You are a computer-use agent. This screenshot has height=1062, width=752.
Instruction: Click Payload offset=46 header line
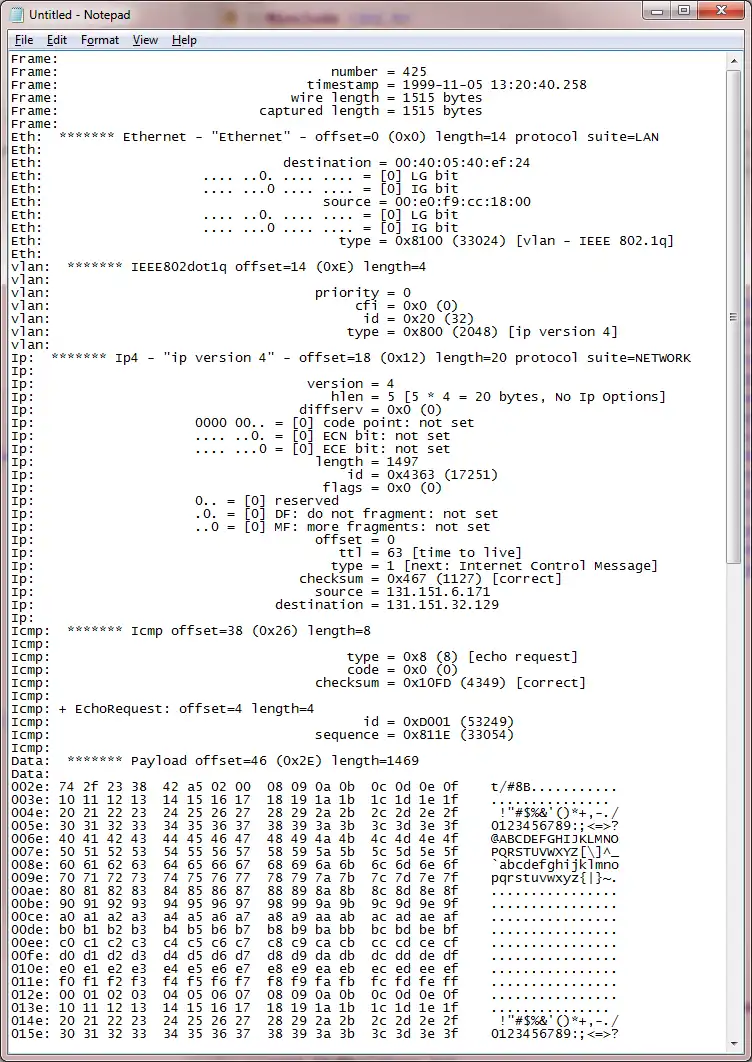point(243,761)
